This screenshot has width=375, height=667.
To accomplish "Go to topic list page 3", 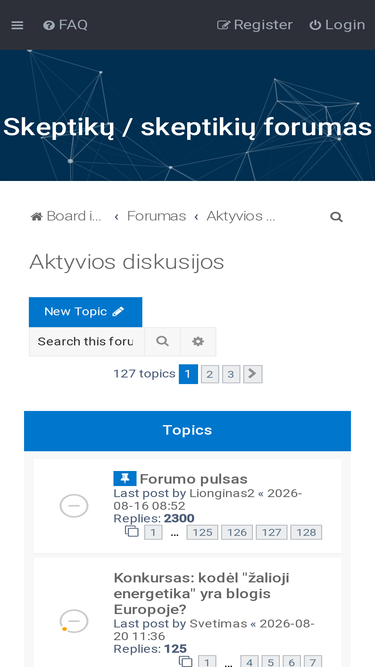I will coord(231,374).
